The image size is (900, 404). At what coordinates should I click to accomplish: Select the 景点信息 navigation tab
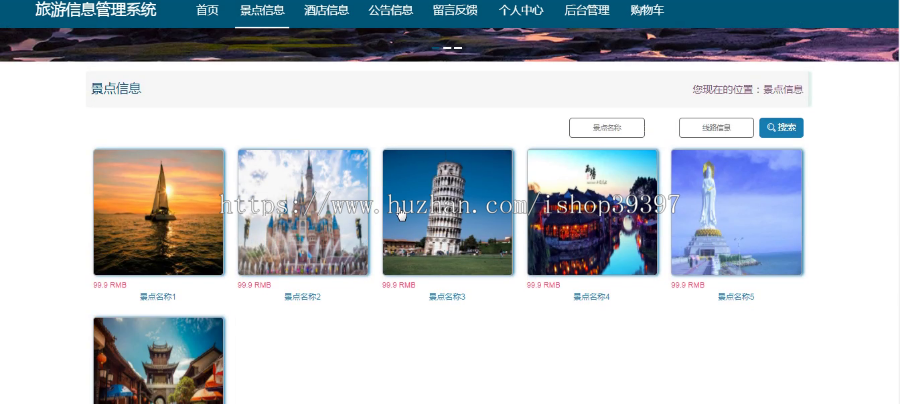(x=262, y=10)
